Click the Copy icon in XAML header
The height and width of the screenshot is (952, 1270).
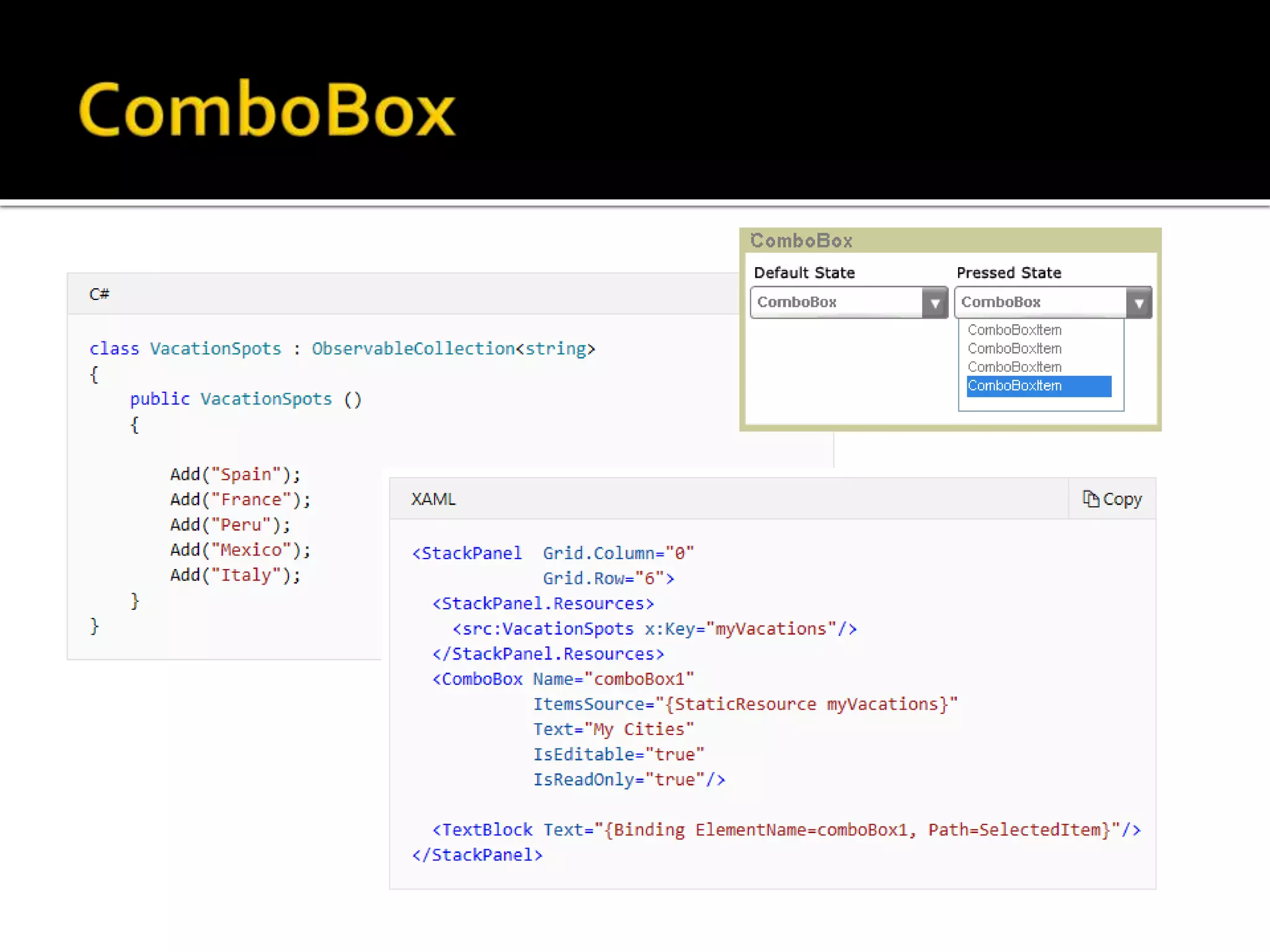1090,498
